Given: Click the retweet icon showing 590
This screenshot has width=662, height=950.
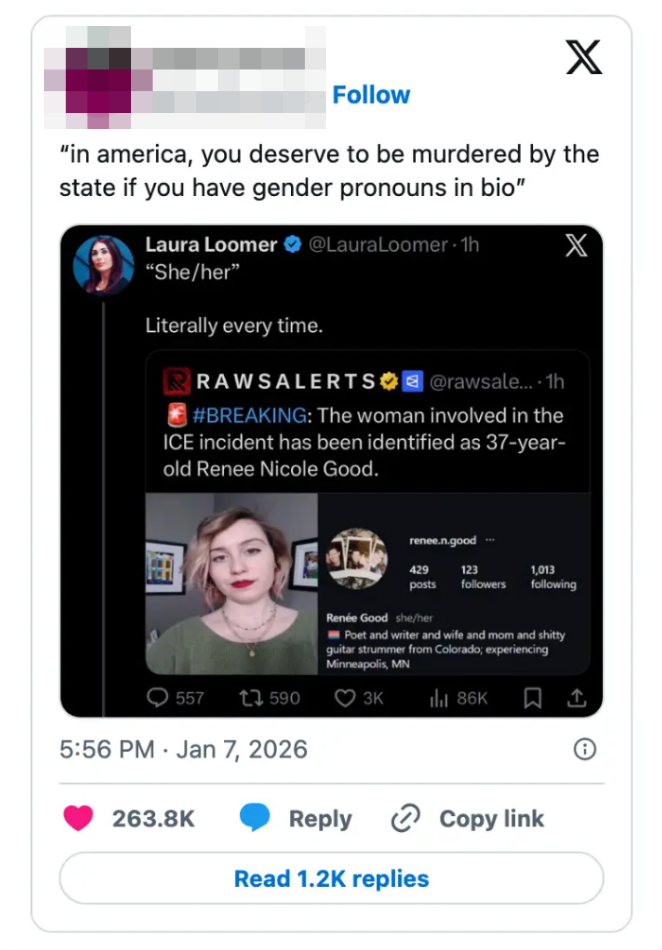Looking at the screenshot, I should click(250, 699).
